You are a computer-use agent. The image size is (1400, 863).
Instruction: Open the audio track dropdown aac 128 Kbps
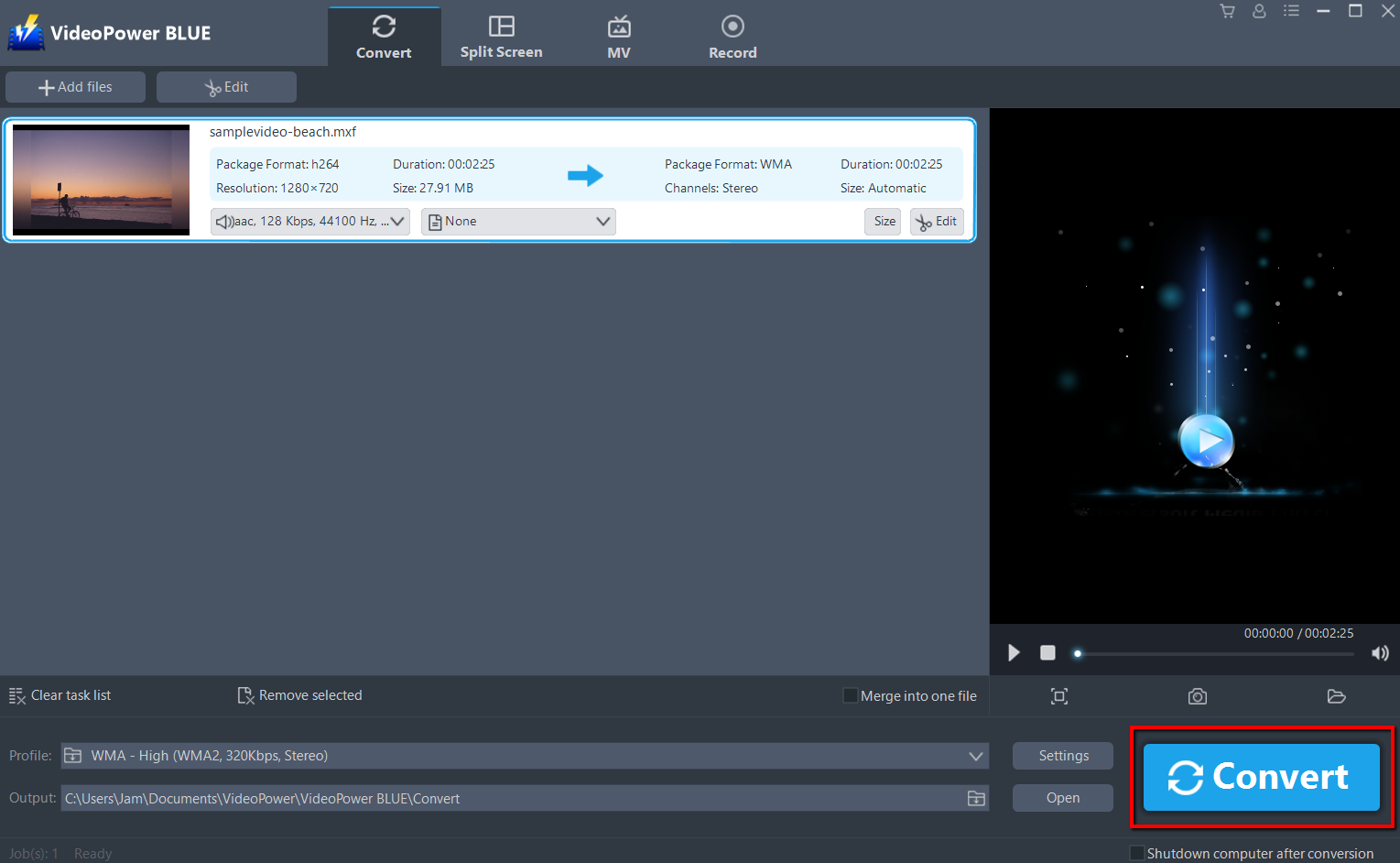310,222
